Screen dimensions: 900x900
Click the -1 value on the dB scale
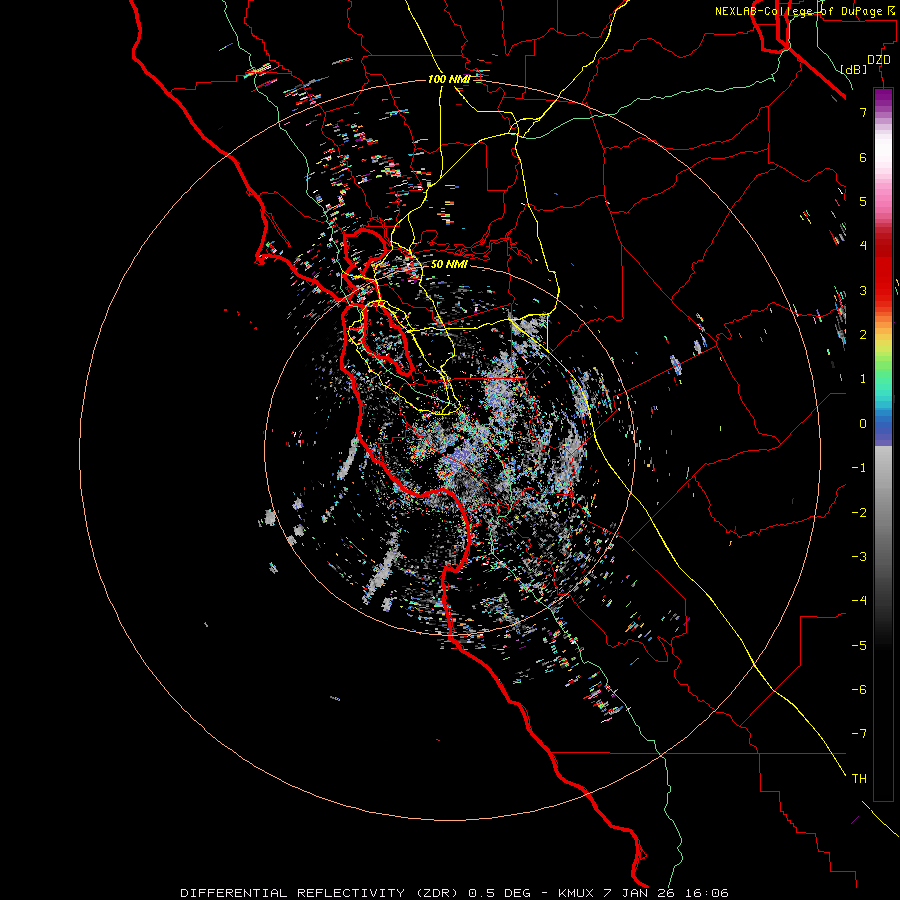859,468
